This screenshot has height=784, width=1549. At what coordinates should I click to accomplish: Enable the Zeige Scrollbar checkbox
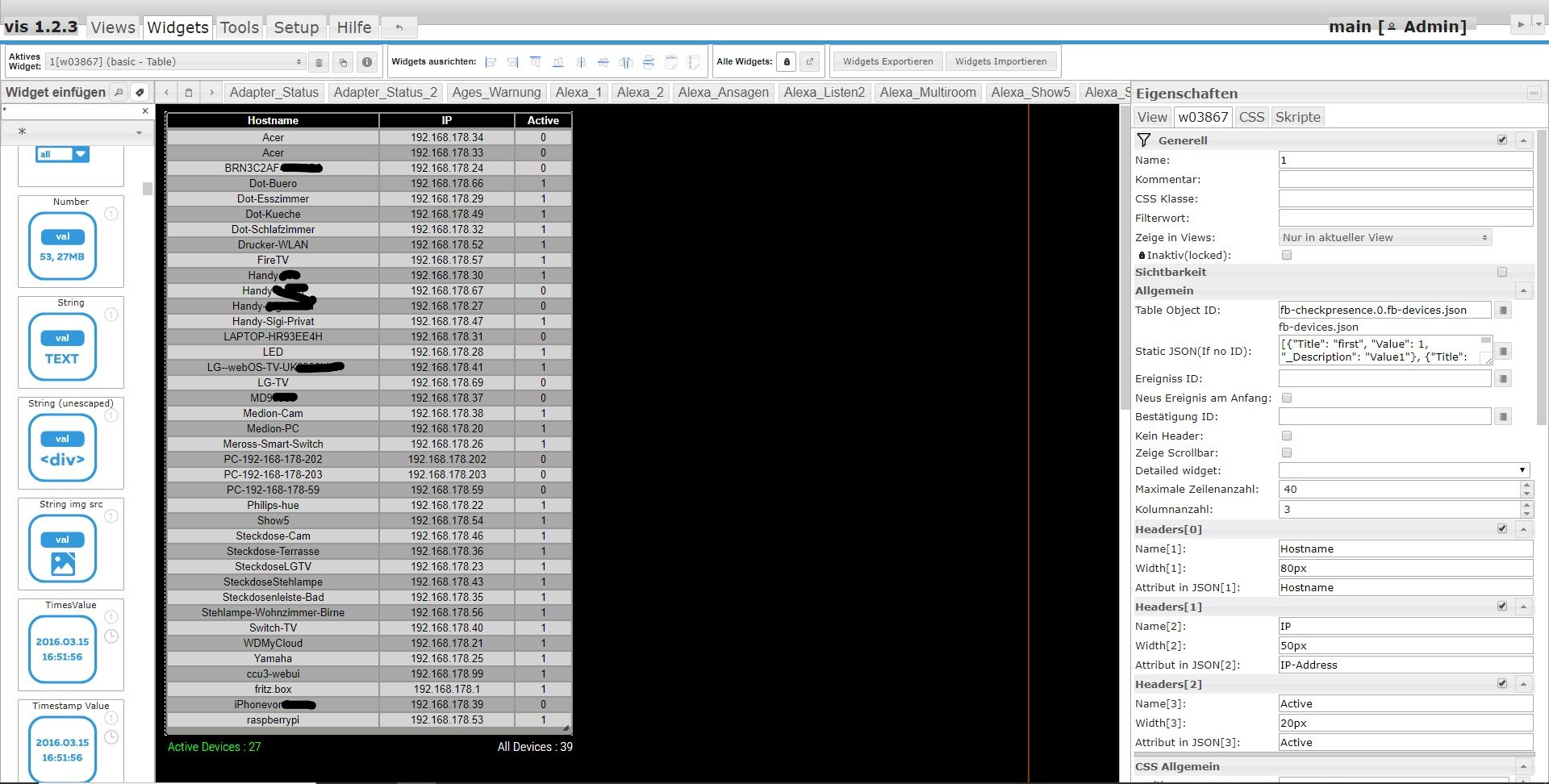pyautogui.click(x=1287, y=453)
